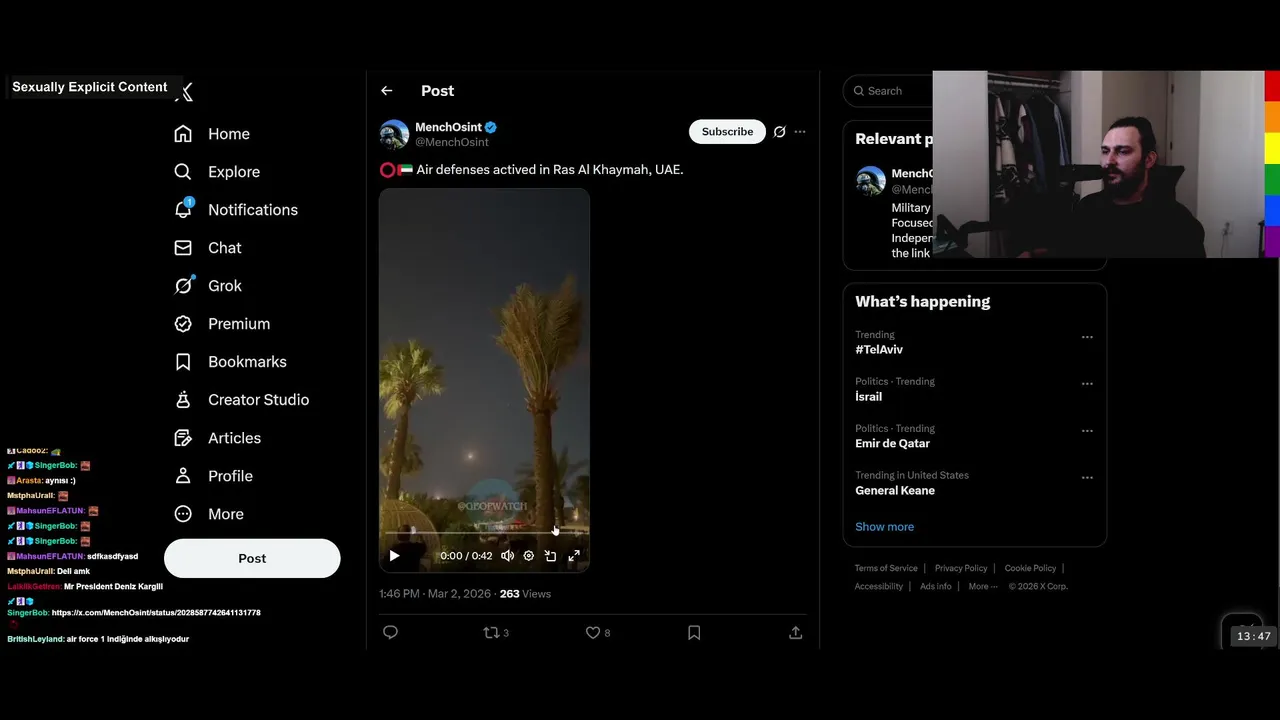Toggle picture-in-picture on the video
Screen dimensions: 1280x720
point(550,556)
